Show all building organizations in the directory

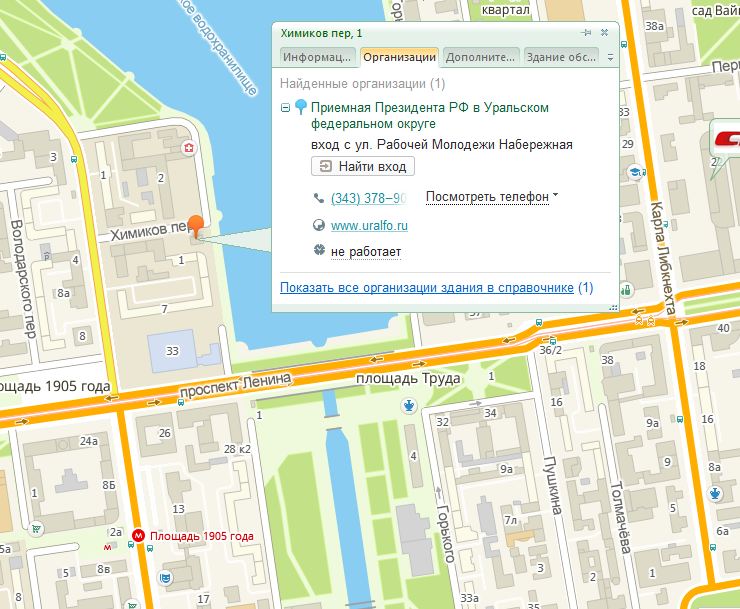coord(427,288)
